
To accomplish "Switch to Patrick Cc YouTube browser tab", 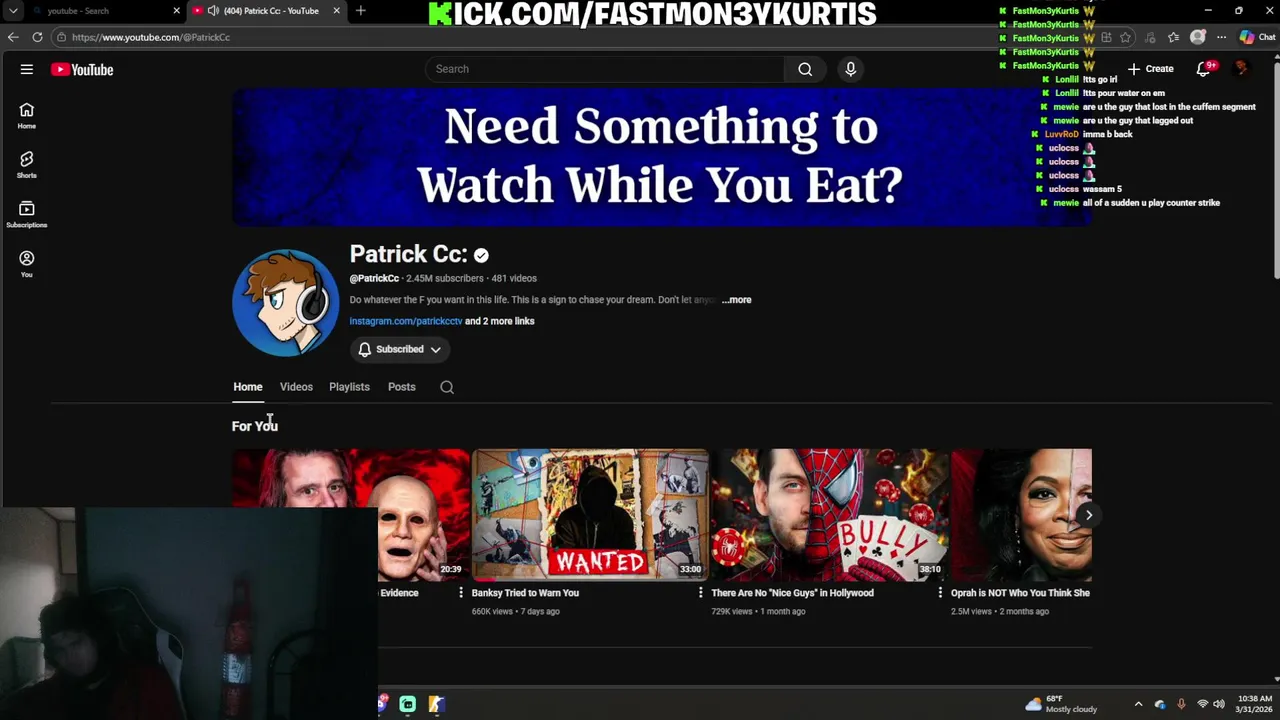I will point(267,11).
